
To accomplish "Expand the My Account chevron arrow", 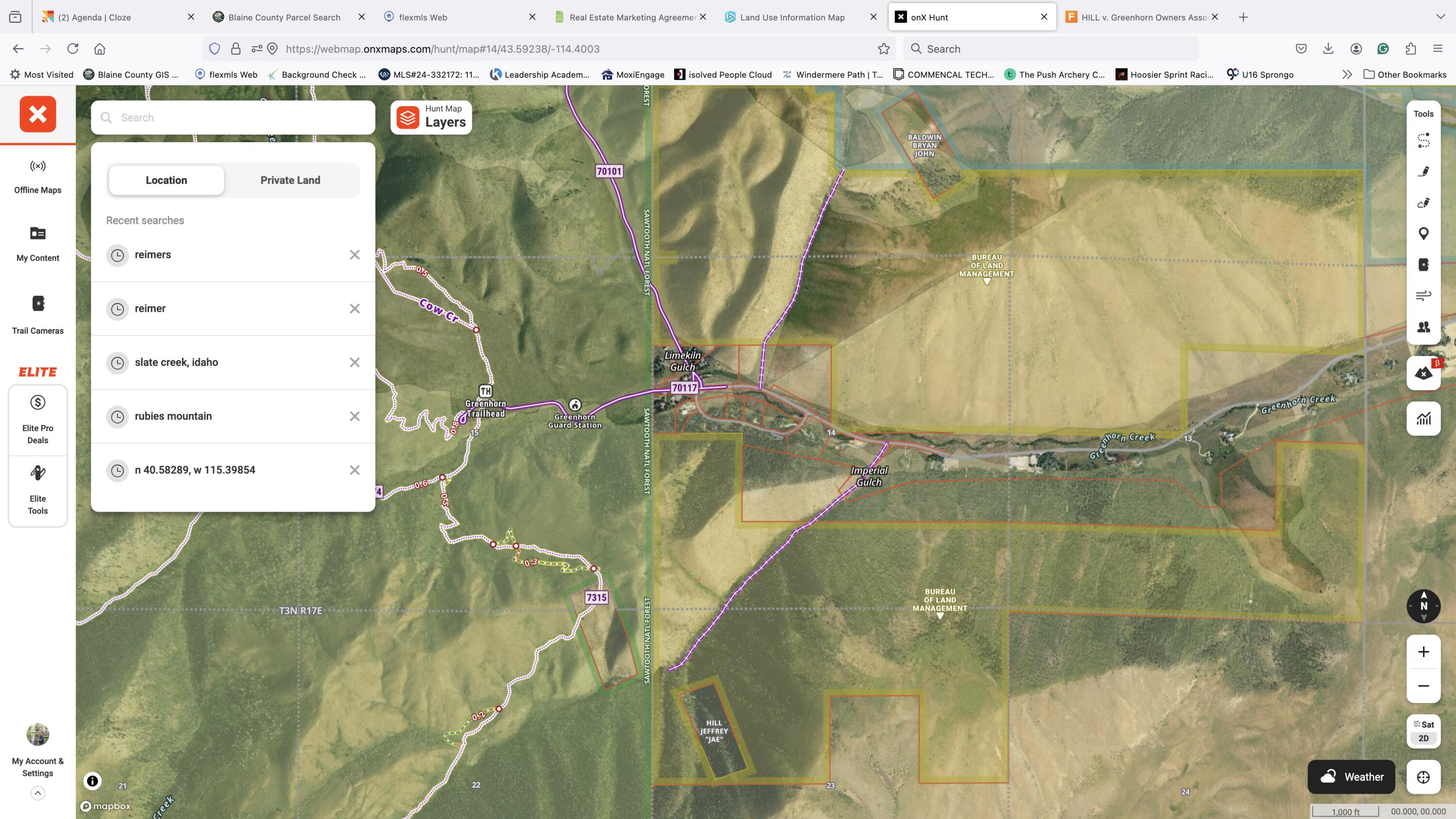I will coord(38,793).
